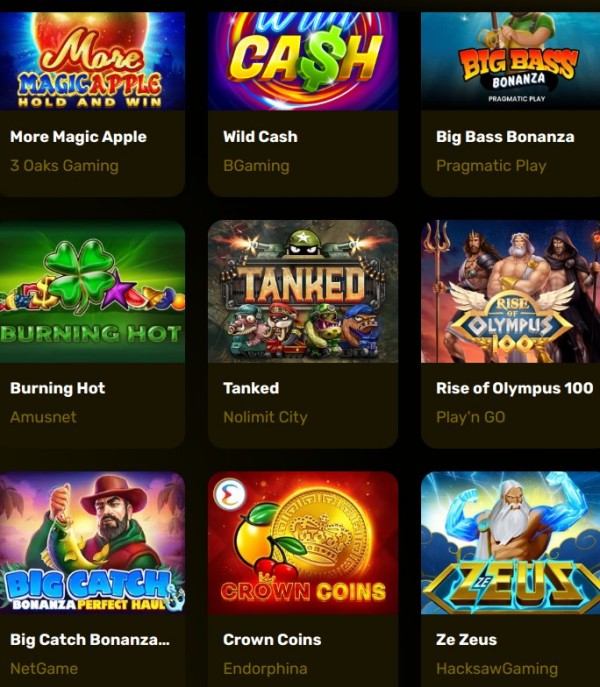Open the Nolimit City provider link
The height and width of the screenshot is (687, 600).
265,417
